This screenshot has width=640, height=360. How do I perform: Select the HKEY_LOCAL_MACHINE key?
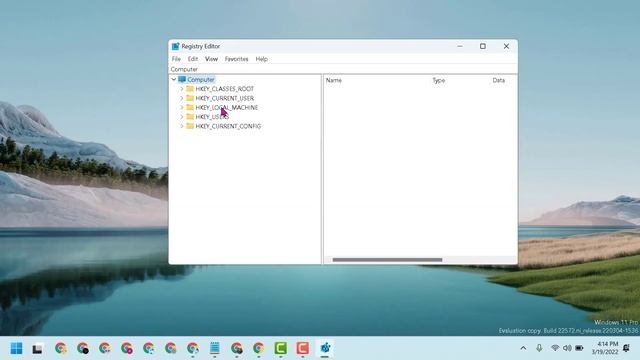pos(227,107)
